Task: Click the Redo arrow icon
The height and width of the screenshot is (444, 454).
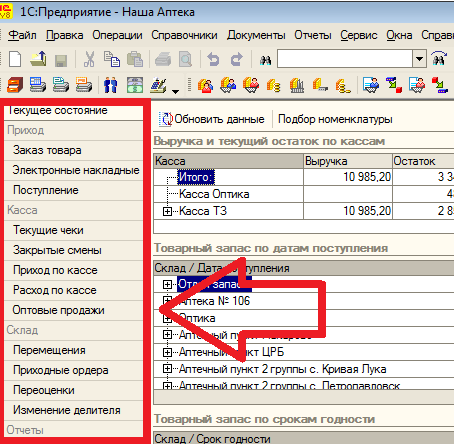Action: (237, 60)
